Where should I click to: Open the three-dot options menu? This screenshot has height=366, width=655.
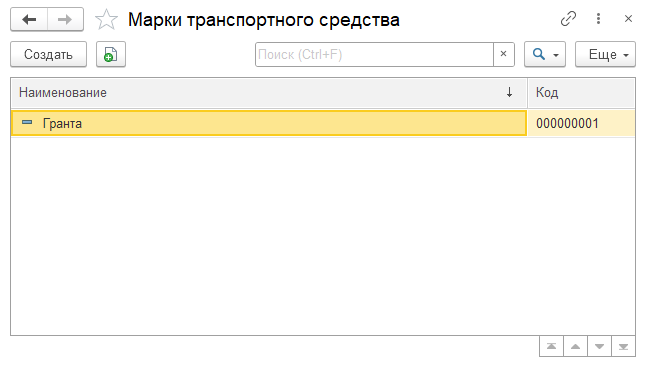598,19
